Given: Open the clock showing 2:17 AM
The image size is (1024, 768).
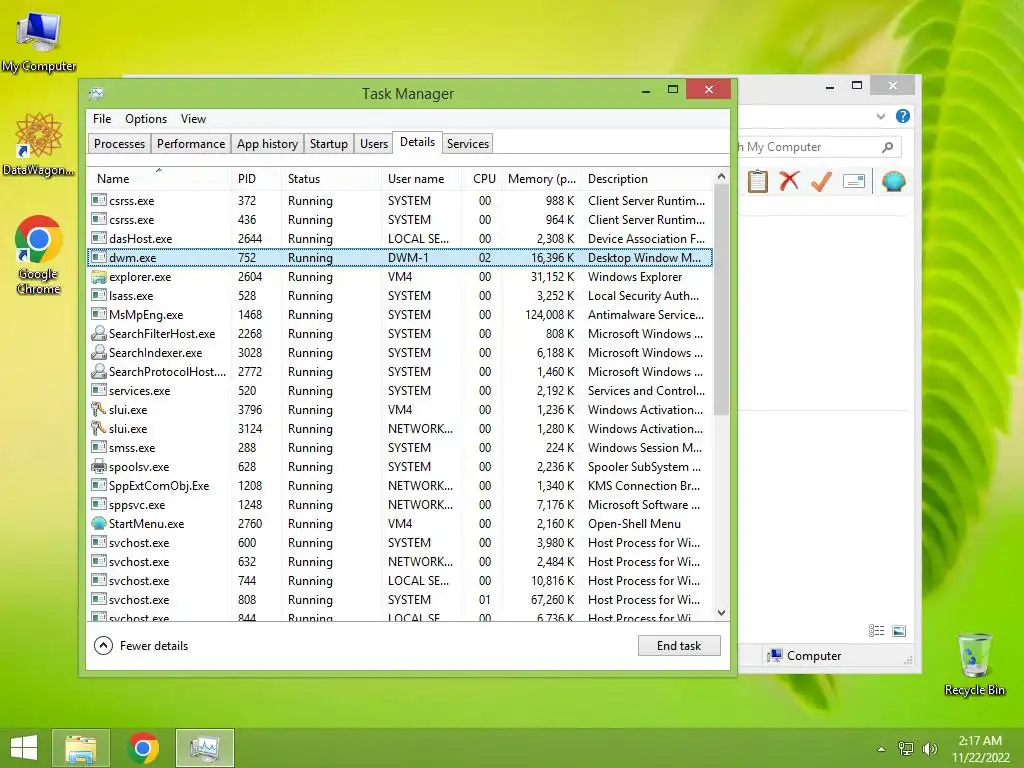Looking at the screenshot, I should coord(980,748).
